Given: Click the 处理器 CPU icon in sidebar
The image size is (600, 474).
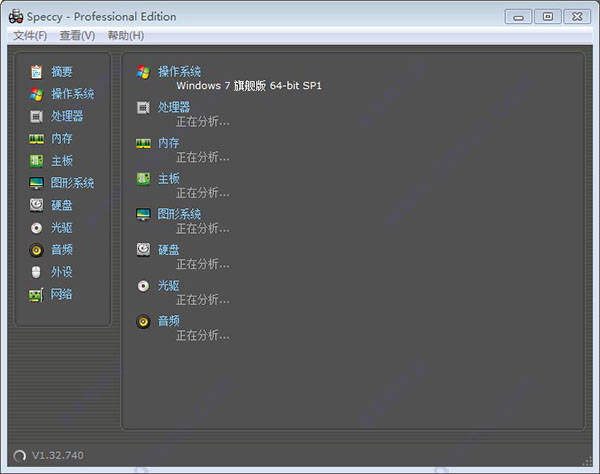Looking at the screenshot, I should pos(36,116).
